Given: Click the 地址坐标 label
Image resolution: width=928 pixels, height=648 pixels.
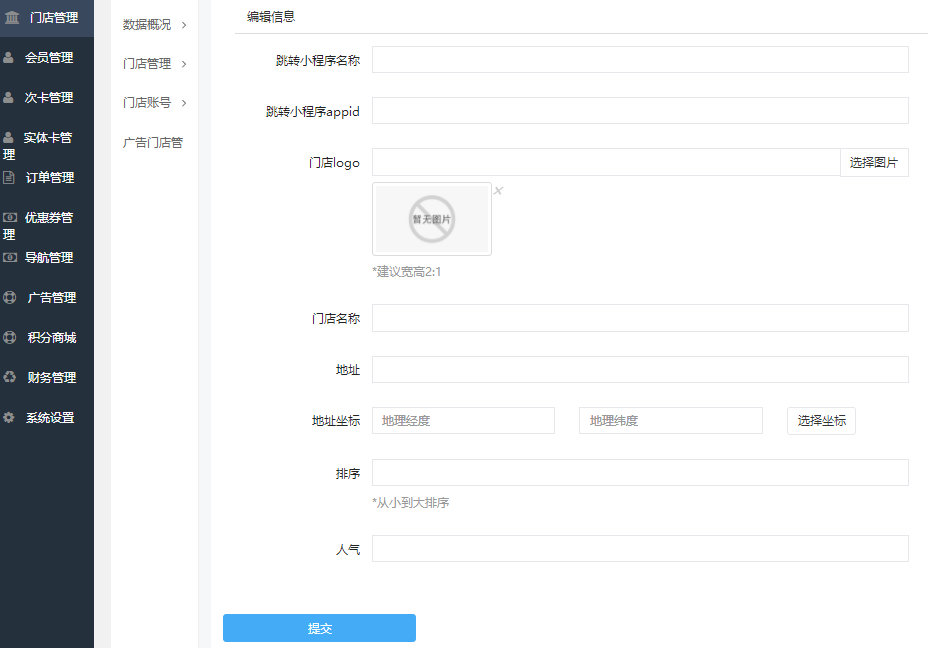Looking at the screenshot, I should tap(336, 421).
